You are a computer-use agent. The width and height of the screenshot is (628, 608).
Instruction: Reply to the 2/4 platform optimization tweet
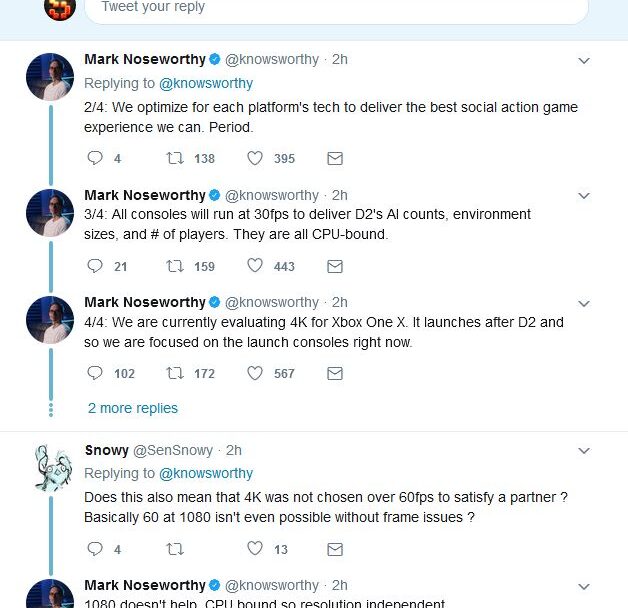click(x=96, y=158)
